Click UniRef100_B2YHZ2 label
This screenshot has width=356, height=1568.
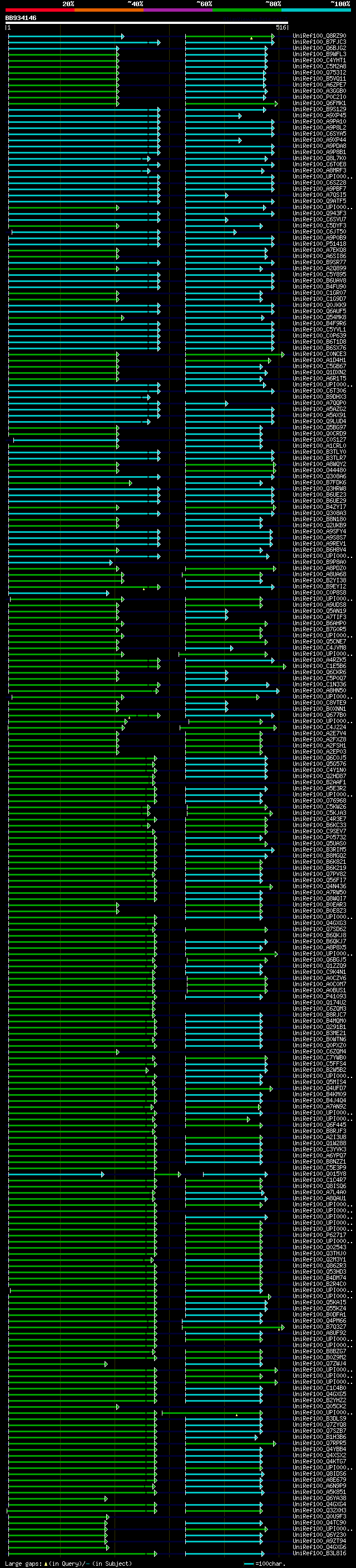(x=319, y=1401)
